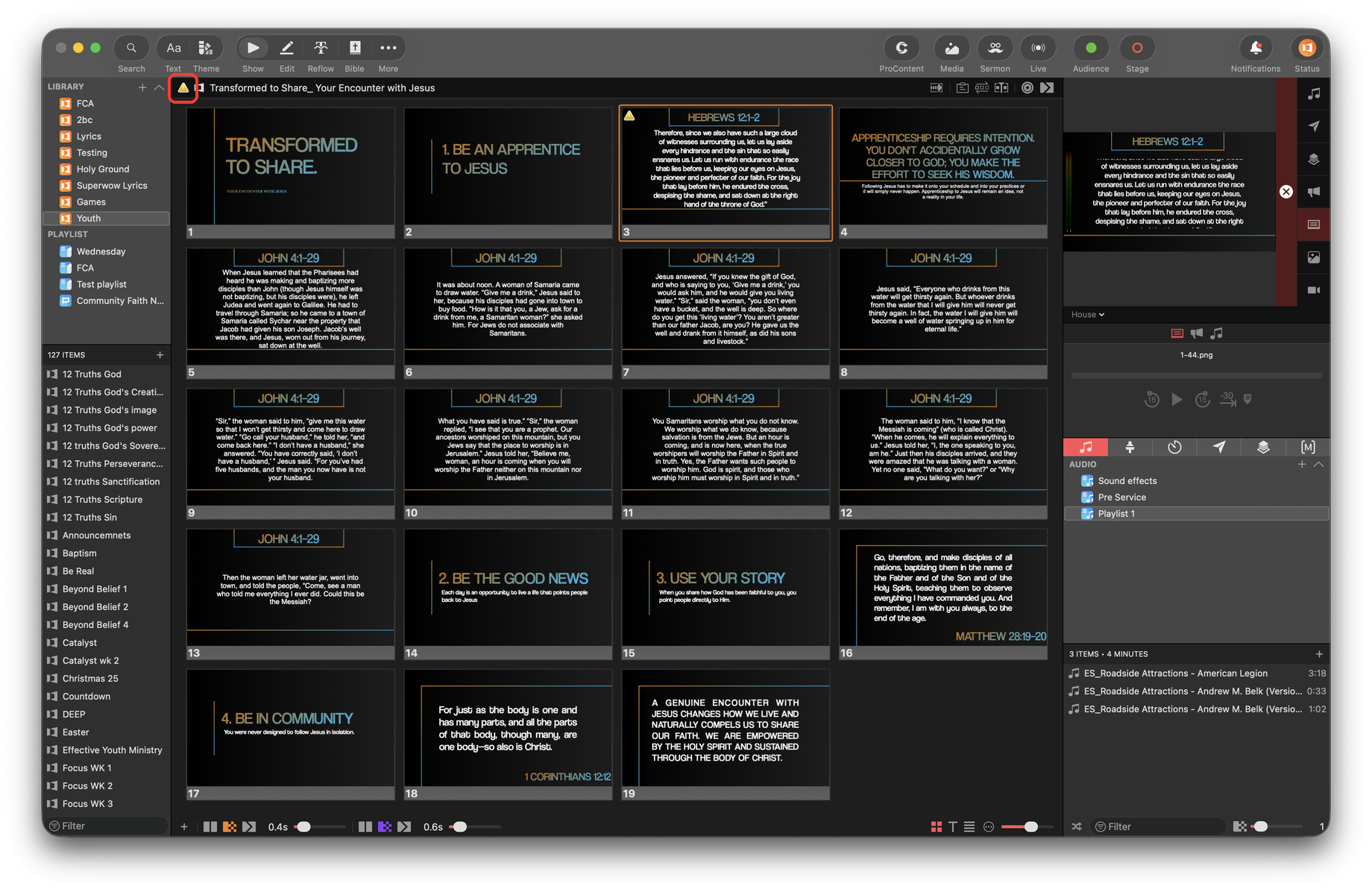The width and height of the screenshot is (1372, 892).
Task: Select the Timers tab
Action: (x=1174, y=447)
